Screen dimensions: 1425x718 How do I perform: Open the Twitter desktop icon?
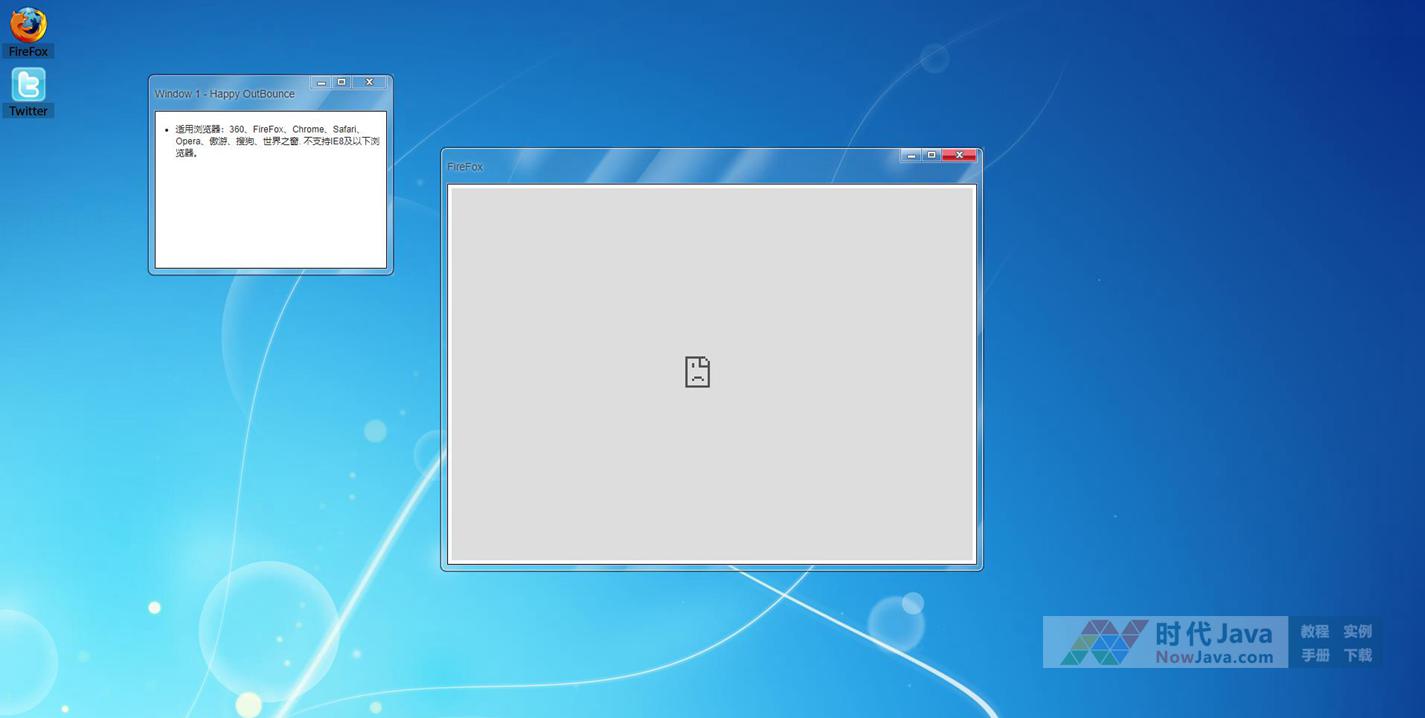(x=28, y=84)
